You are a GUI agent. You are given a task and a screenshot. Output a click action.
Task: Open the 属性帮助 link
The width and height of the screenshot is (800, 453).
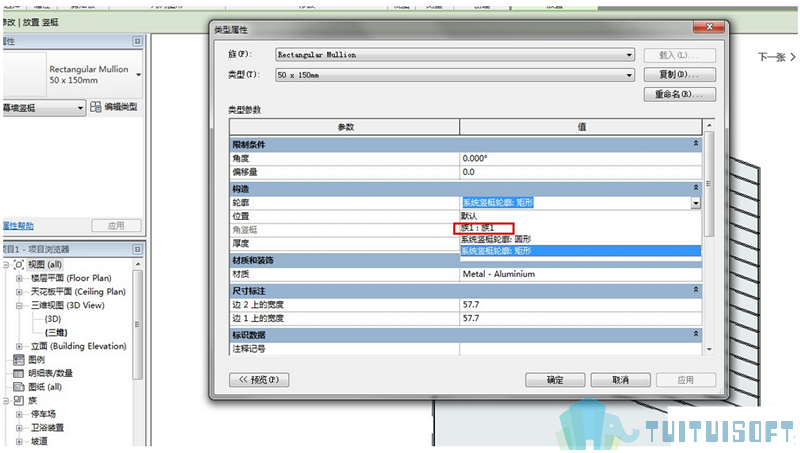pos(18,226)
